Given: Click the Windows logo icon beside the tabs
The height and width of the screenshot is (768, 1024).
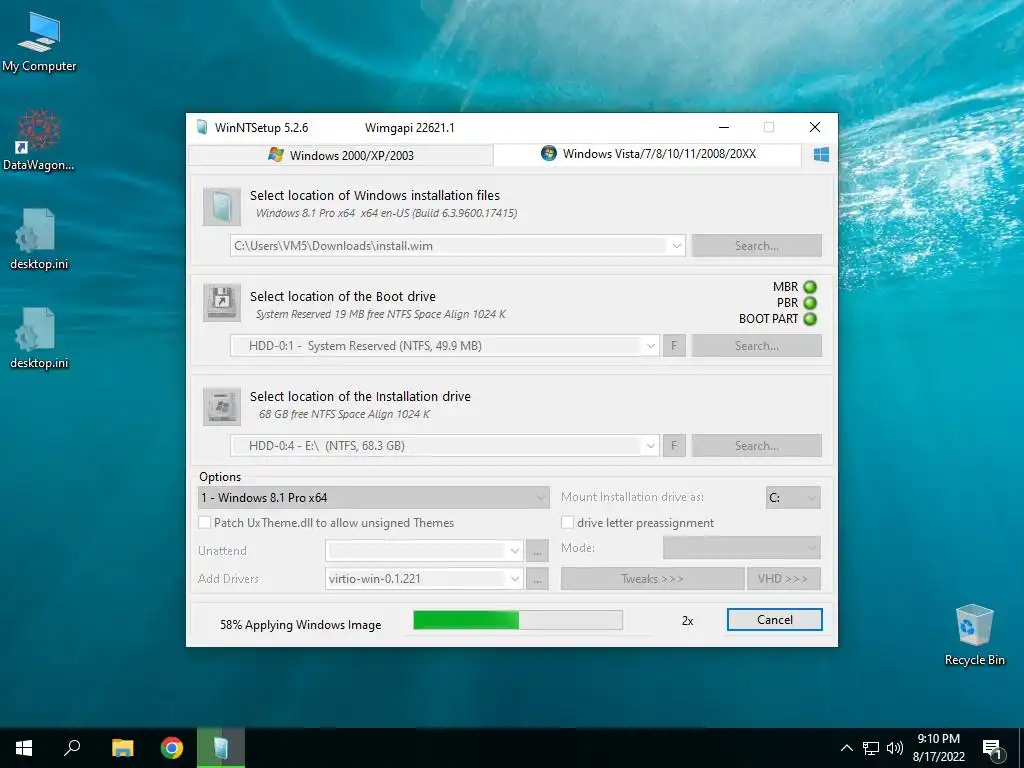Looking at the screenshot, I should click(x=821, y=155).
